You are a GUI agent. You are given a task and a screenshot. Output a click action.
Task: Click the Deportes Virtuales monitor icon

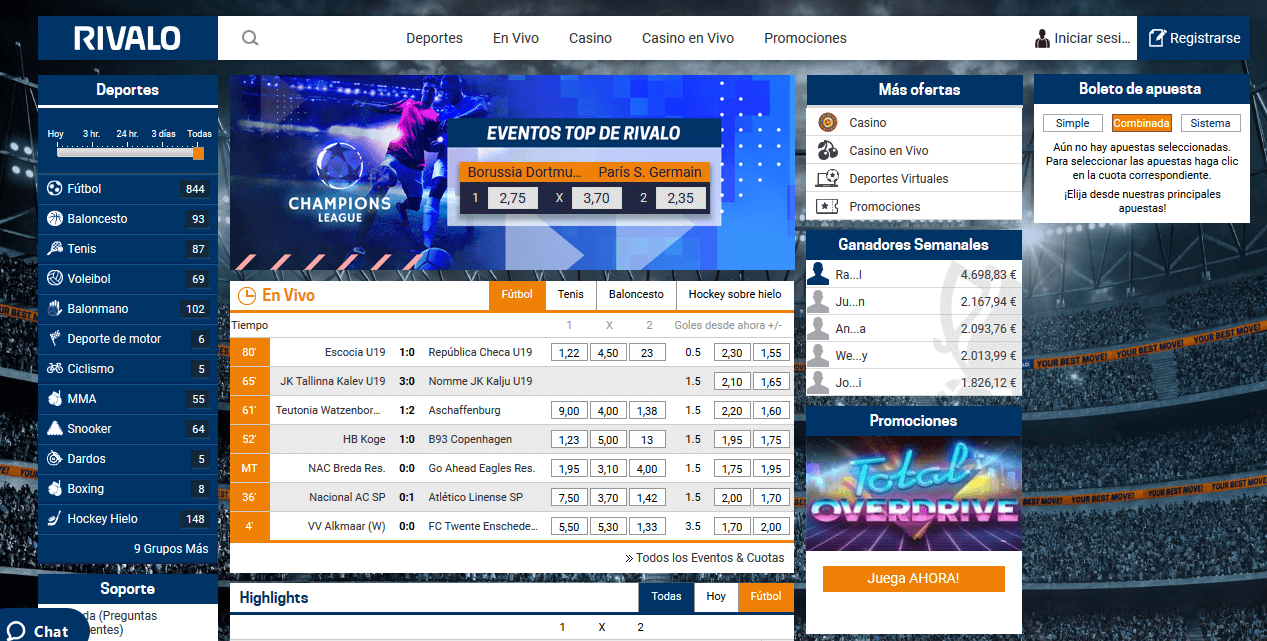point(827,178)
